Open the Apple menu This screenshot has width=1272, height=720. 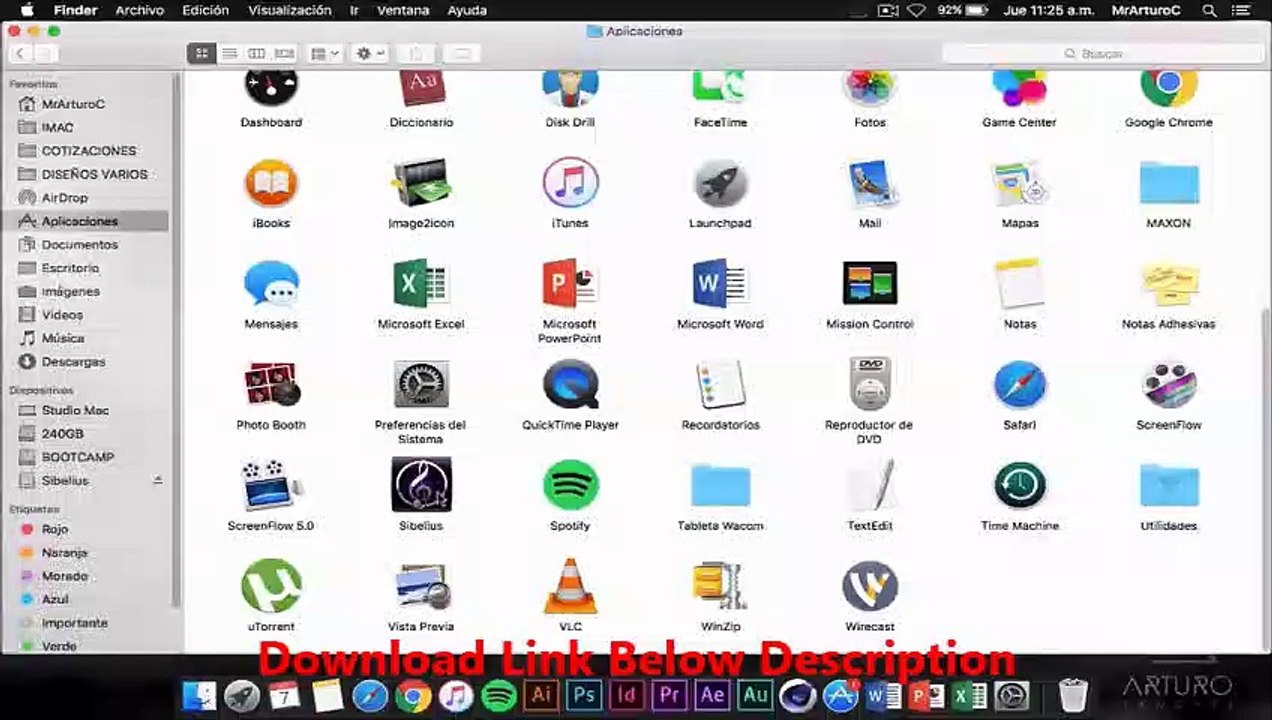(27, 10)
